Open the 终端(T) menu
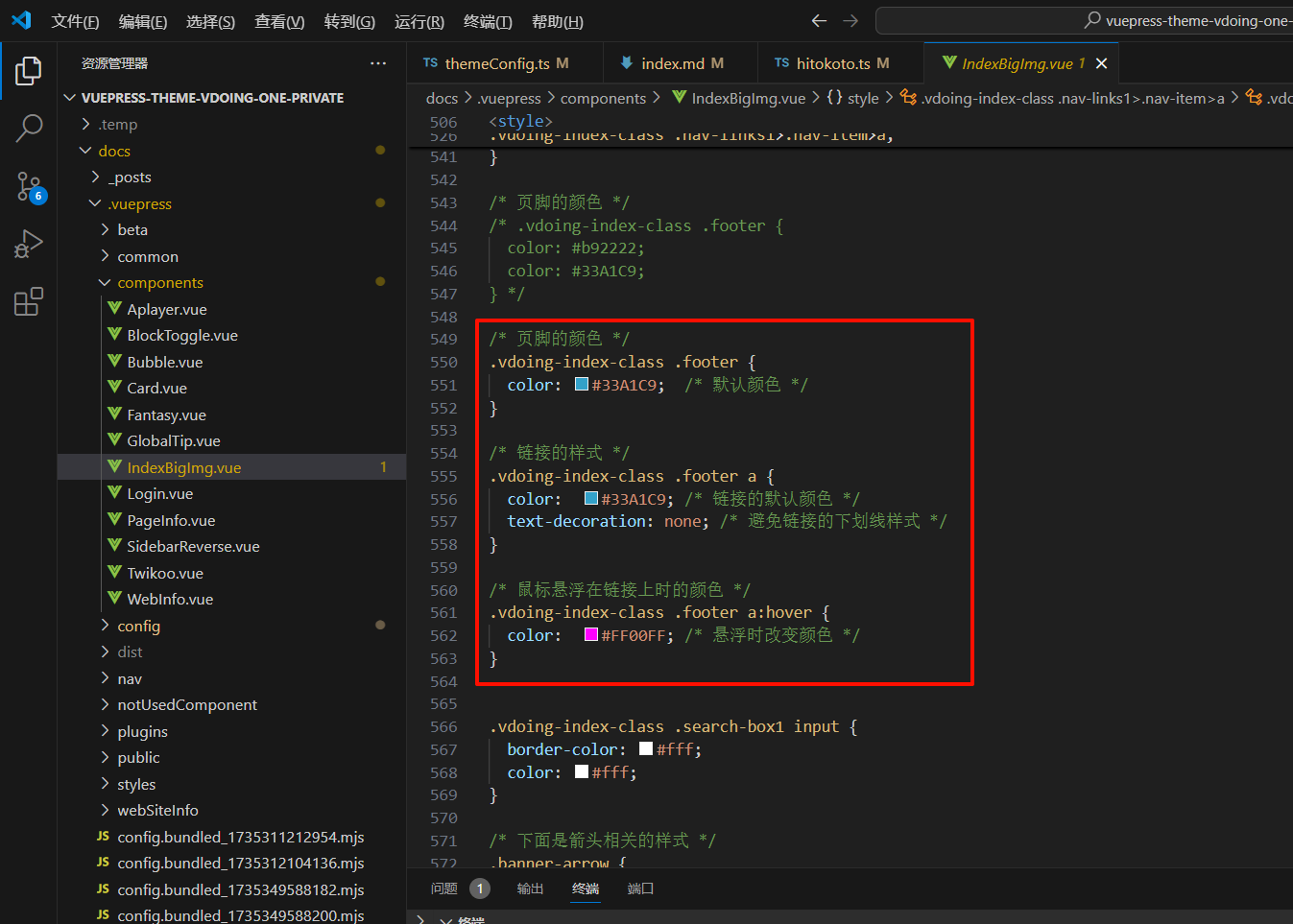 point(488,21)
